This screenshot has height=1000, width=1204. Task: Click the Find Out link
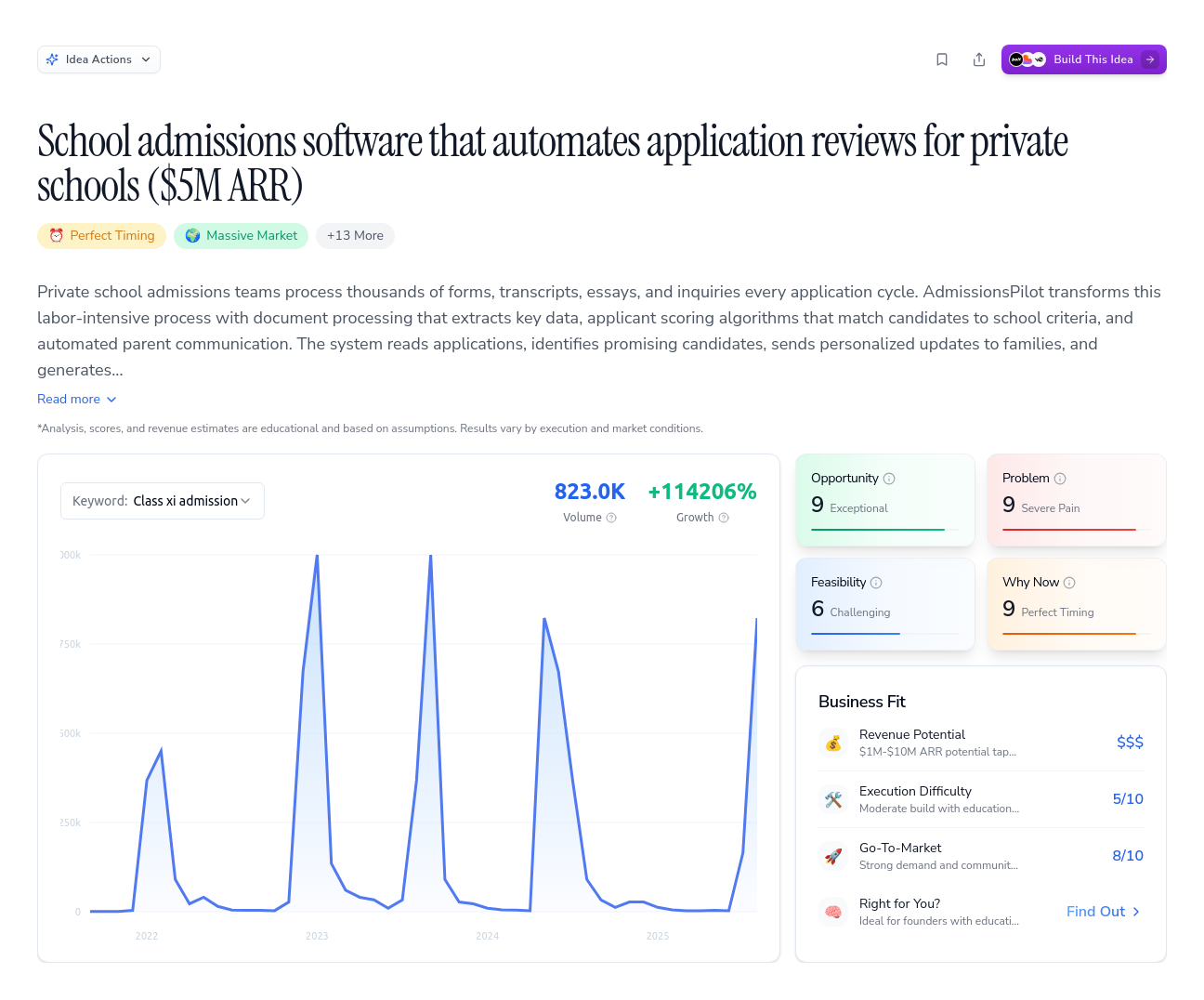pyautogui.click(x=1103, y=912)
